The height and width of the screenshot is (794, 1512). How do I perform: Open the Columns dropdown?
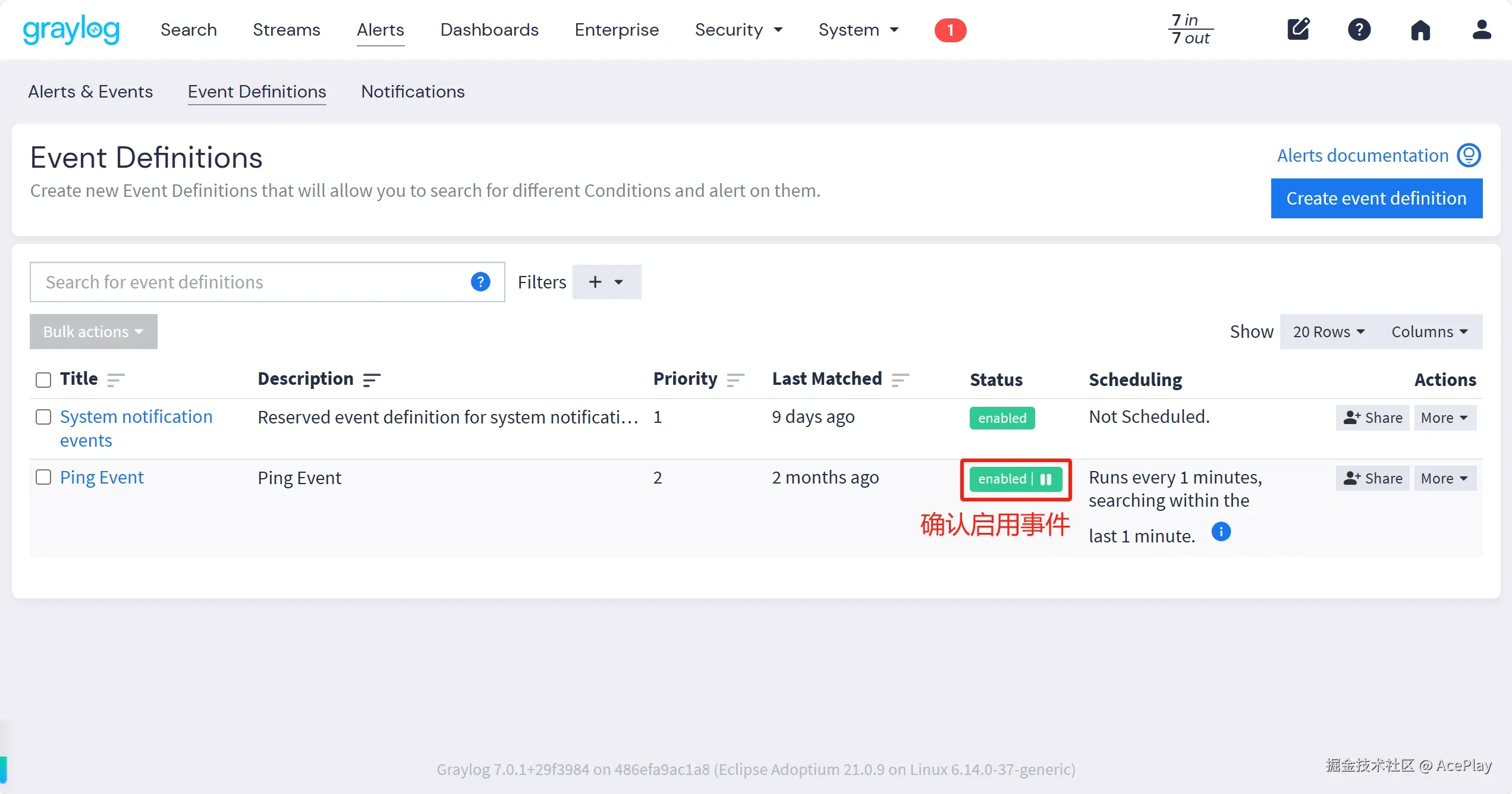point(1429,332)
